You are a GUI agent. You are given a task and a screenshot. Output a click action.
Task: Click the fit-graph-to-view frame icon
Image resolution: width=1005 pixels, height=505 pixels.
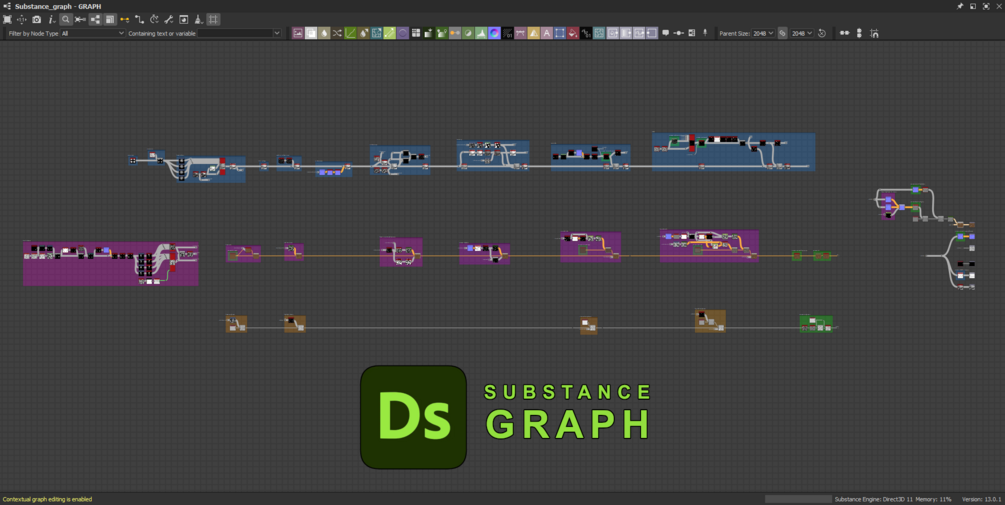coord(7,19)
